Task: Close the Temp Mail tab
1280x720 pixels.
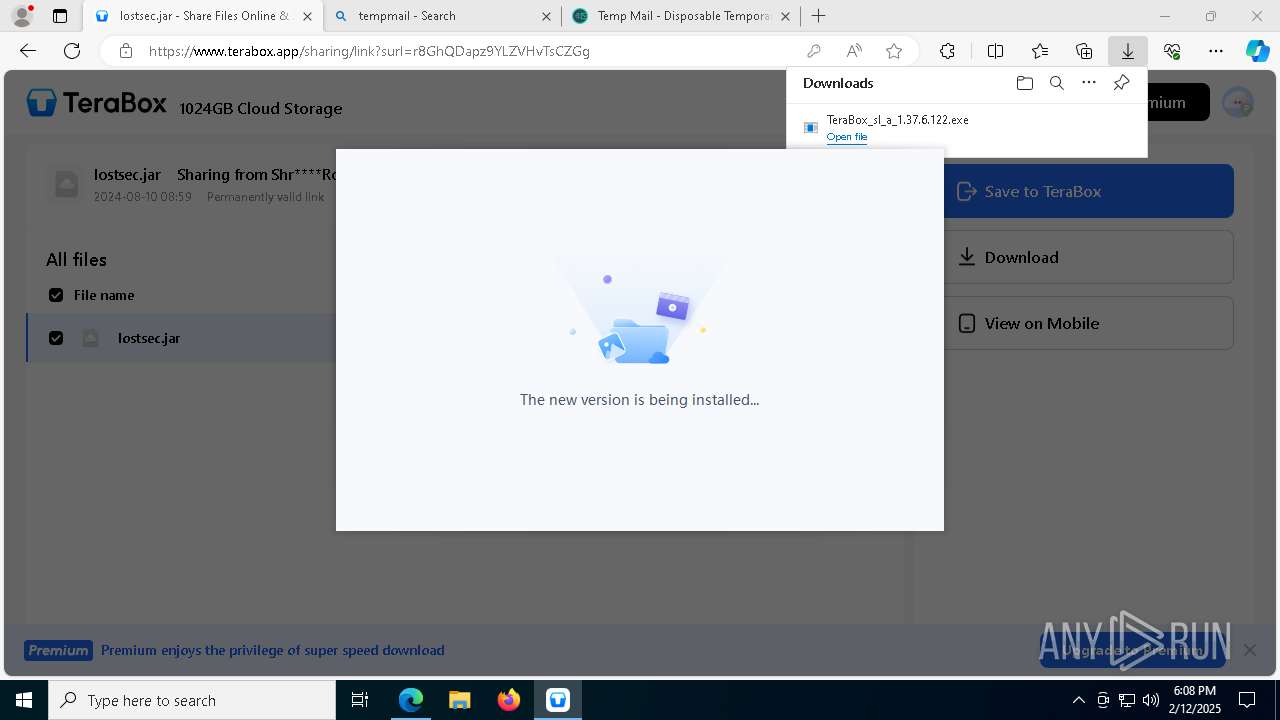Action: tap(785, 16)
